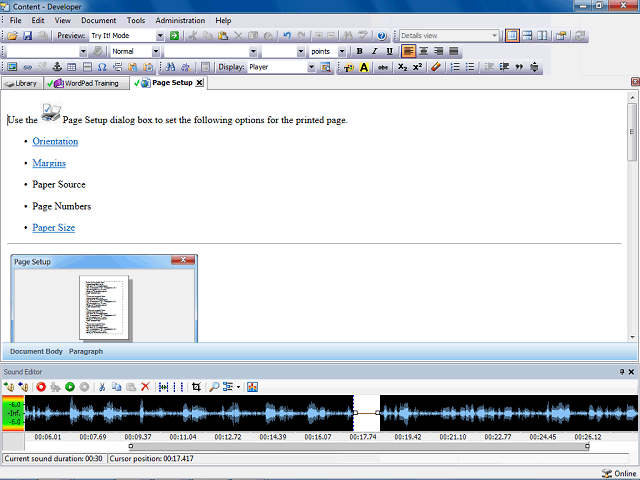
Task: Expand the Sound Editor options dropdown arrow
Action: tap(238, 387)
